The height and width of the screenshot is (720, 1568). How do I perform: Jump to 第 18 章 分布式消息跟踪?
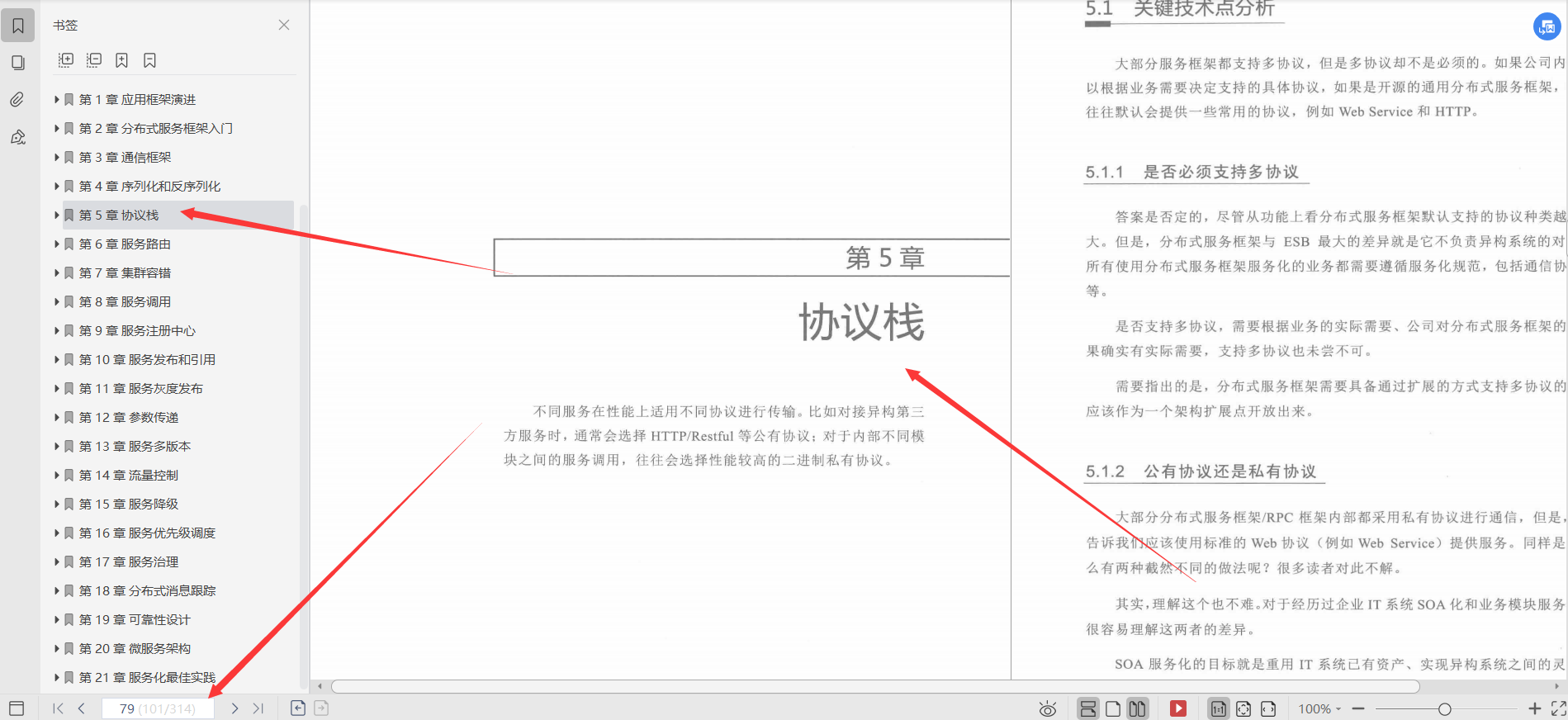pos(147,590)
